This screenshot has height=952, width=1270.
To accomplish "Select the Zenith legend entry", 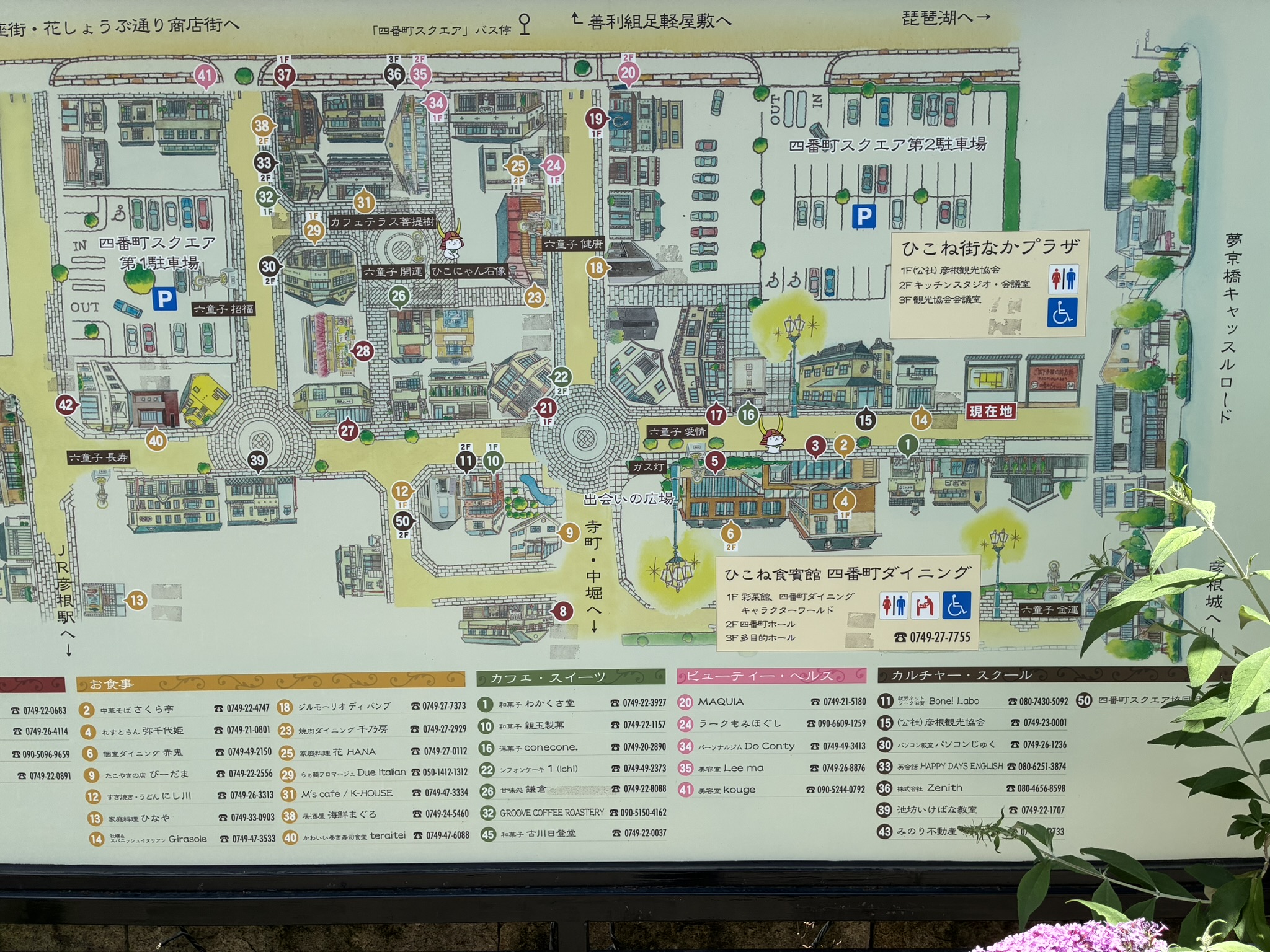I will pos(972,788).
